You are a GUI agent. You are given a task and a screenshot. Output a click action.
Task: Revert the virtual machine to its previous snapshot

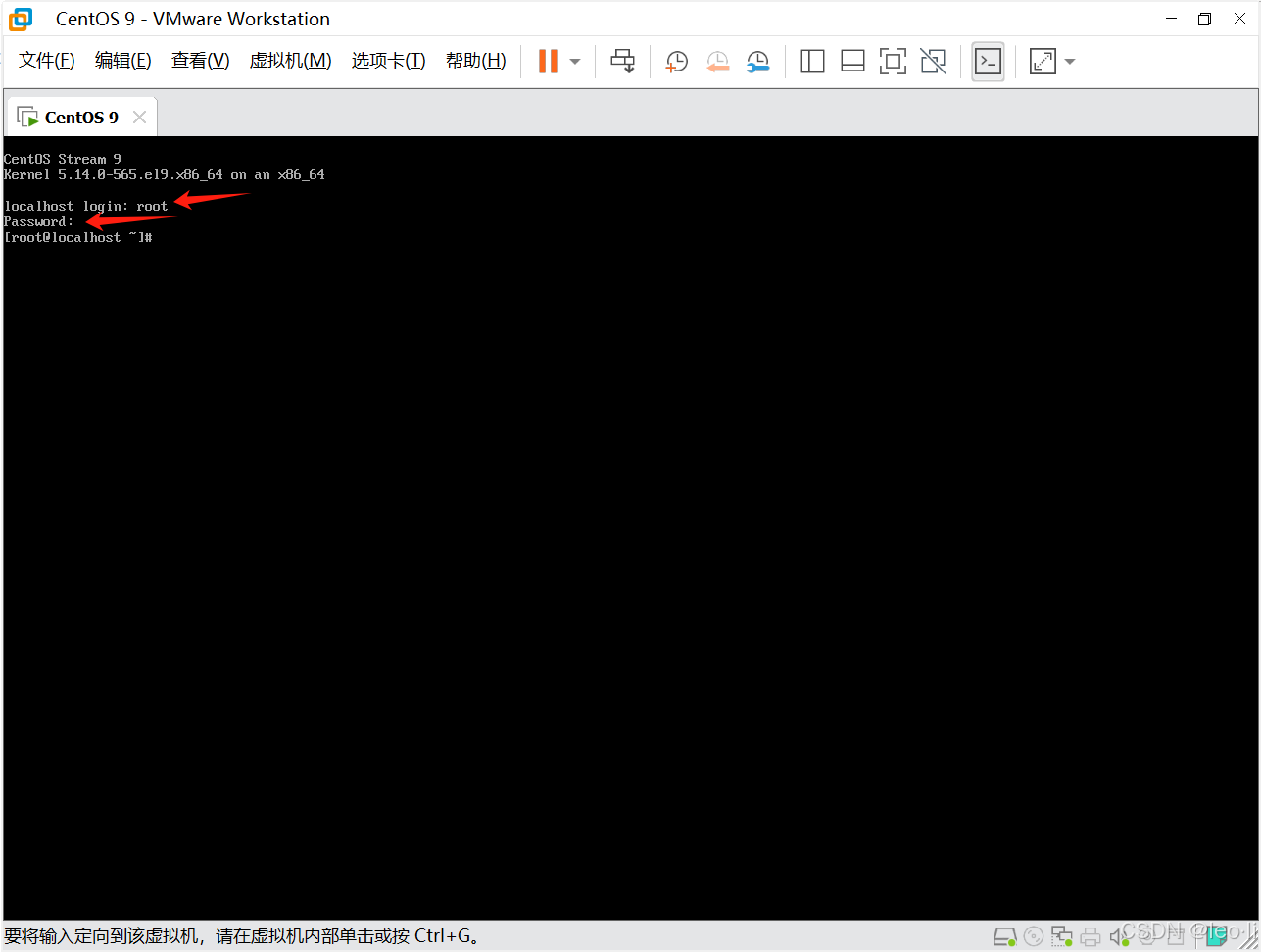click(717, 62)
